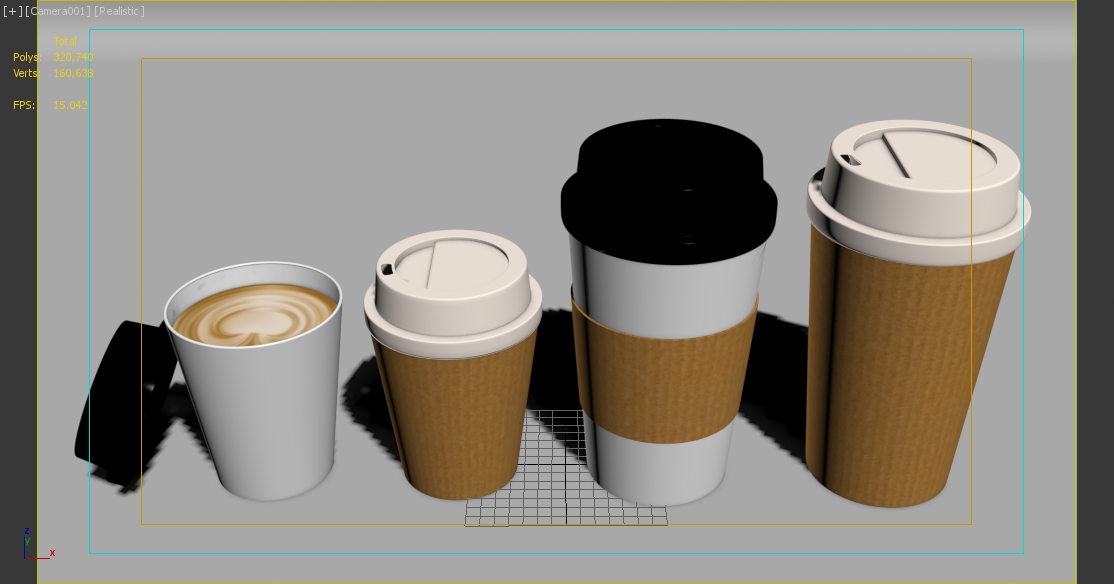Click the blue Z axis label
The width and height of the screenshot is (1114, 584).
tap(27, 532)
